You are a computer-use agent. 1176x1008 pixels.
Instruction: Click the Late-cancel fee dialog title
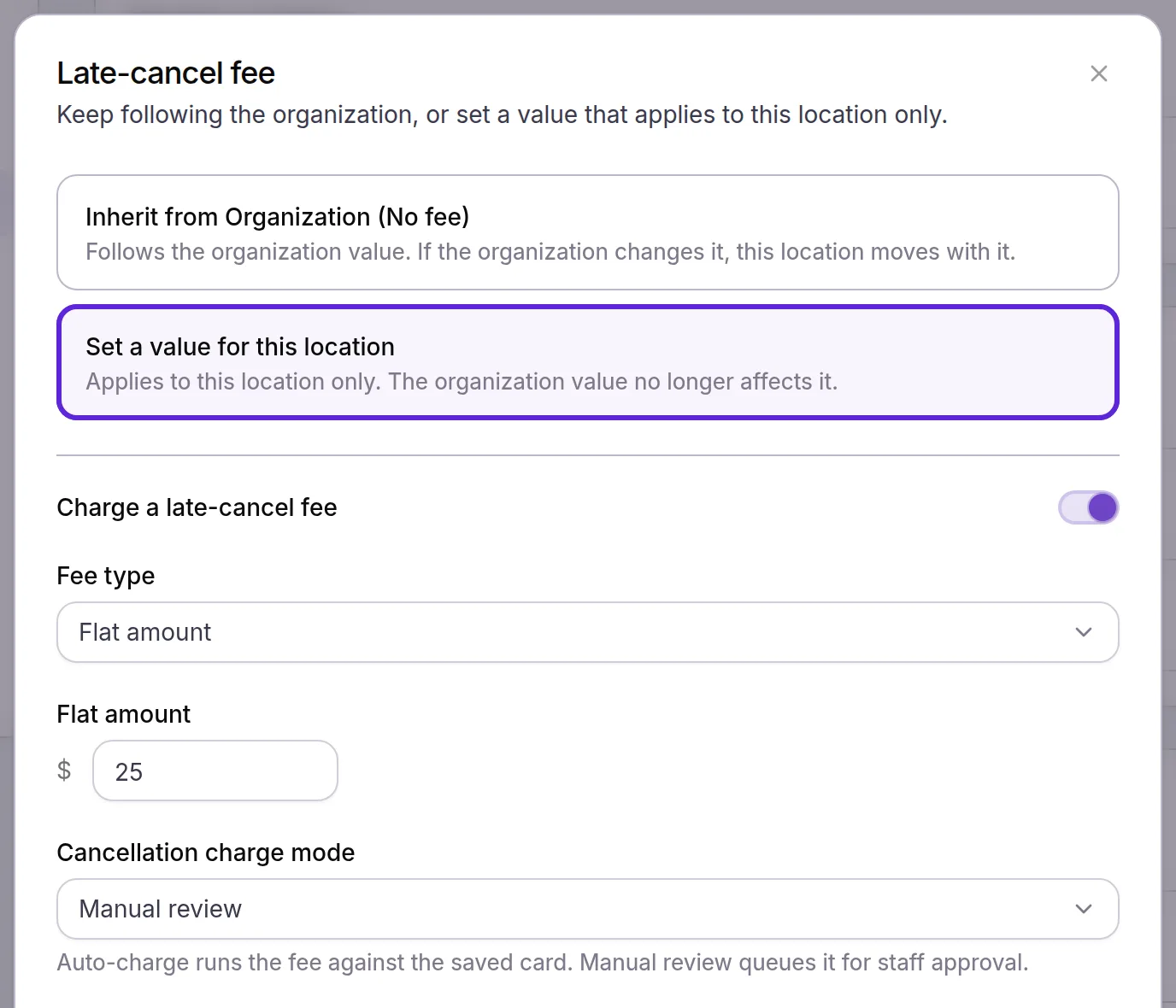166,73
